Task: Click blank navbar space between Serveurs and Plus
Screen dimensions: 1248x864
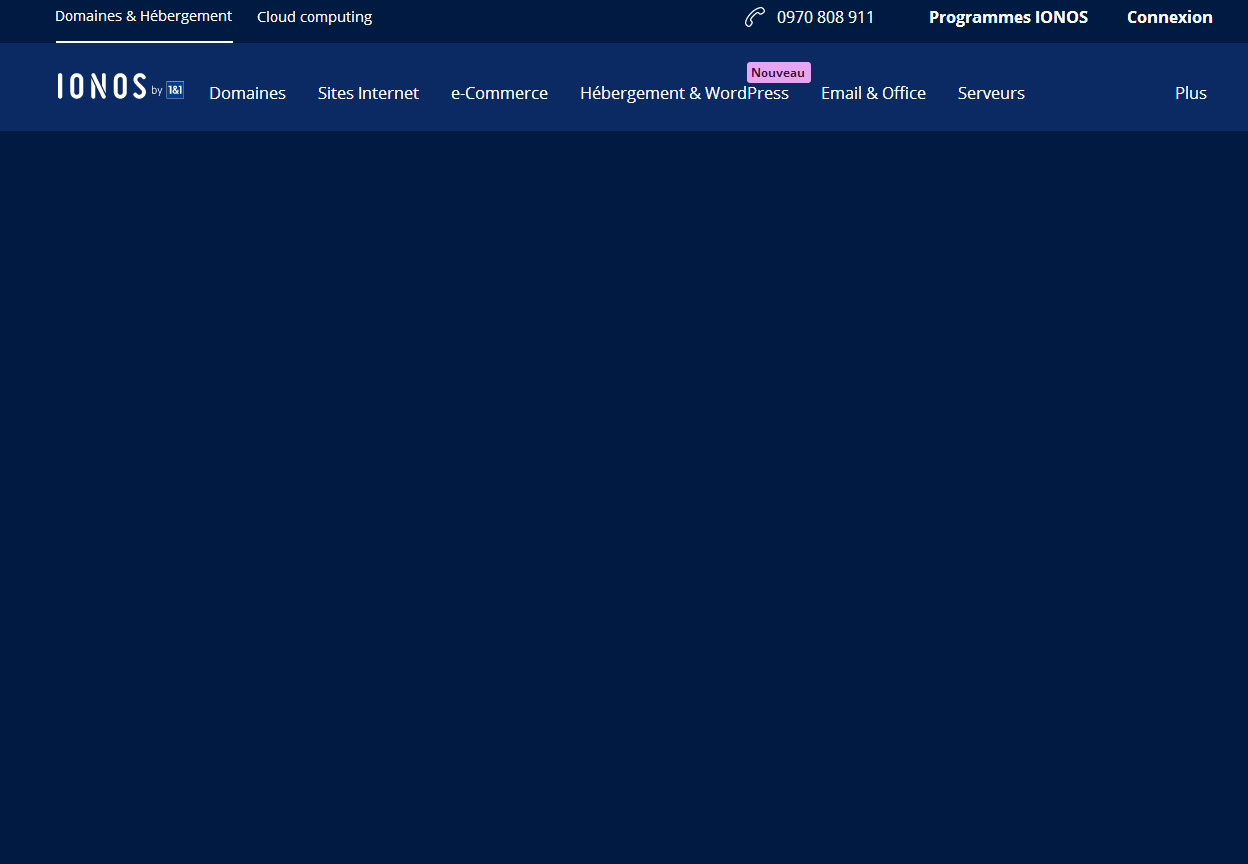Action: click(x=1100, y=93)
